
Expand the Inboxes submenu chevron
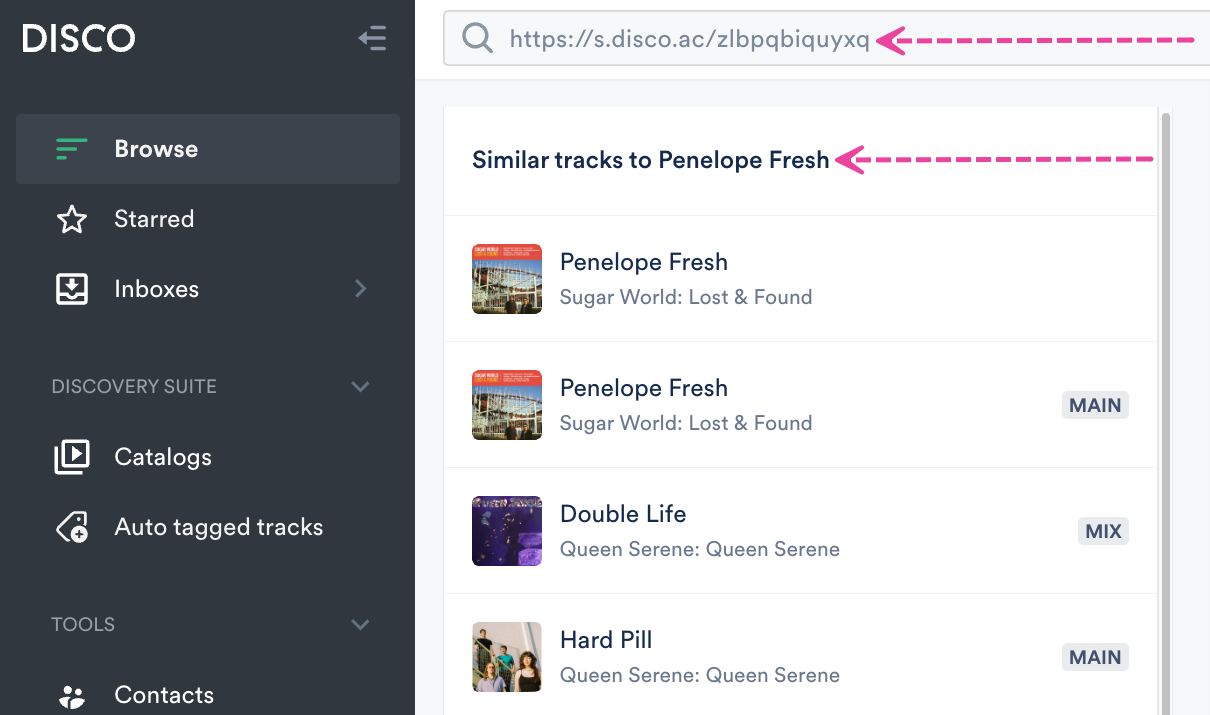click(361, 289)
